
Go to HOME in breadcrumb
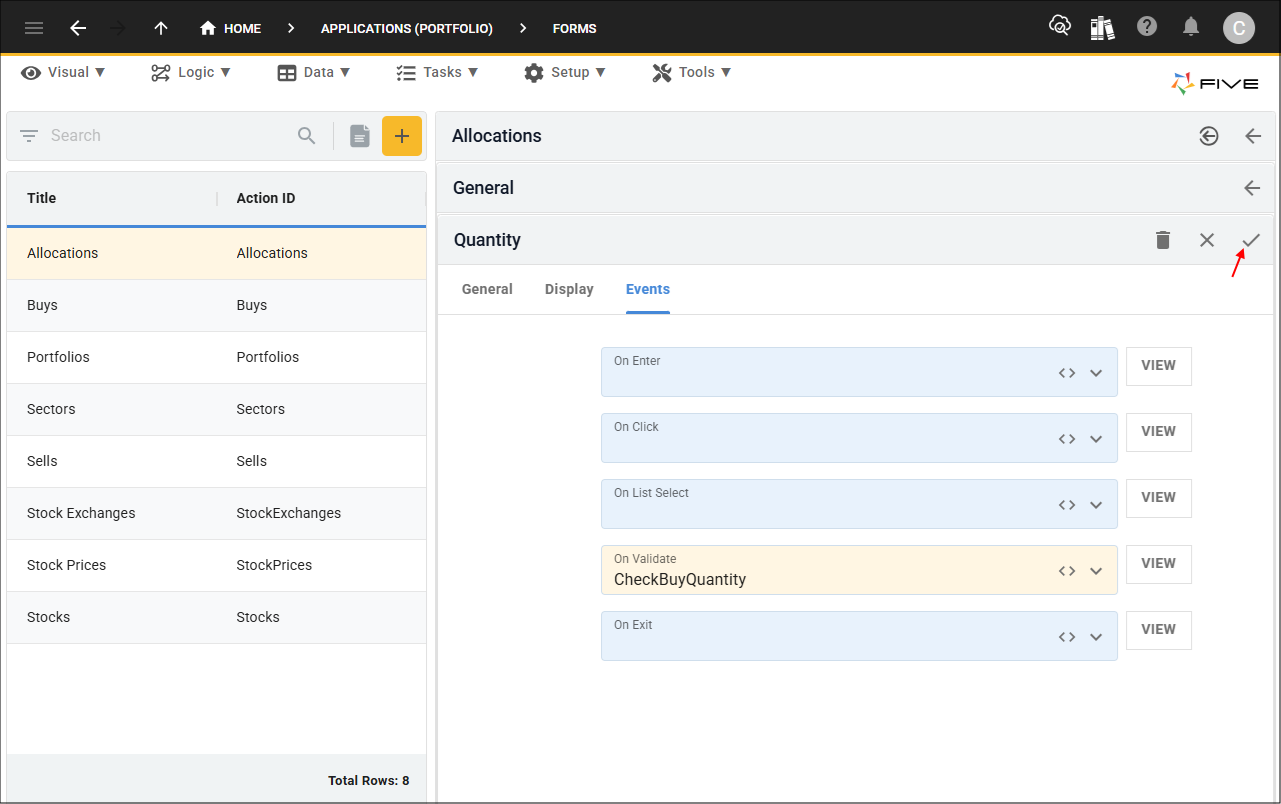point(231,28)
